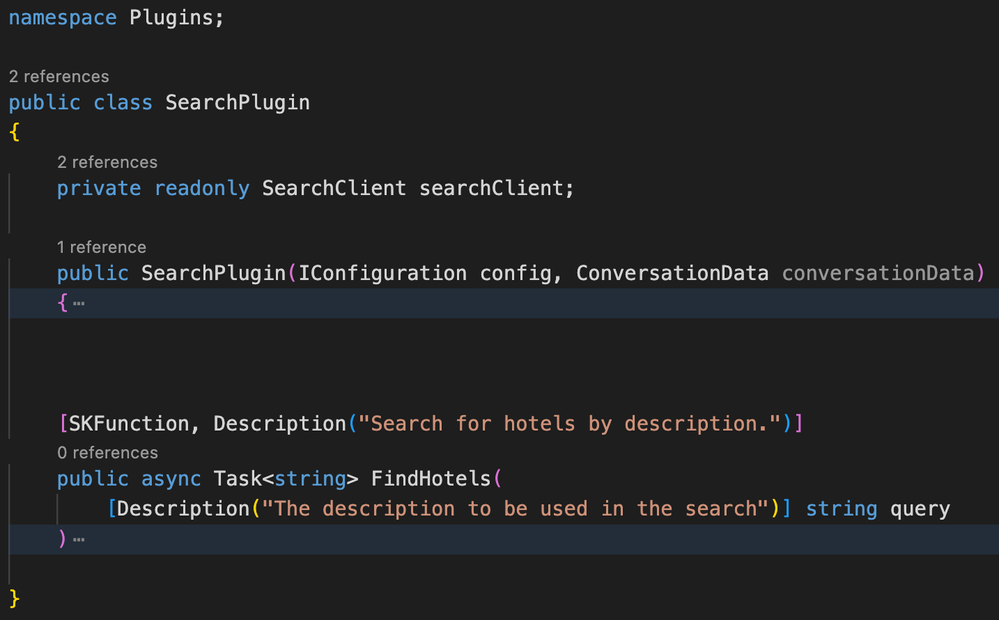999x620 pixels.
Task: Click the 'string' keyword before query
Action: 842,508
